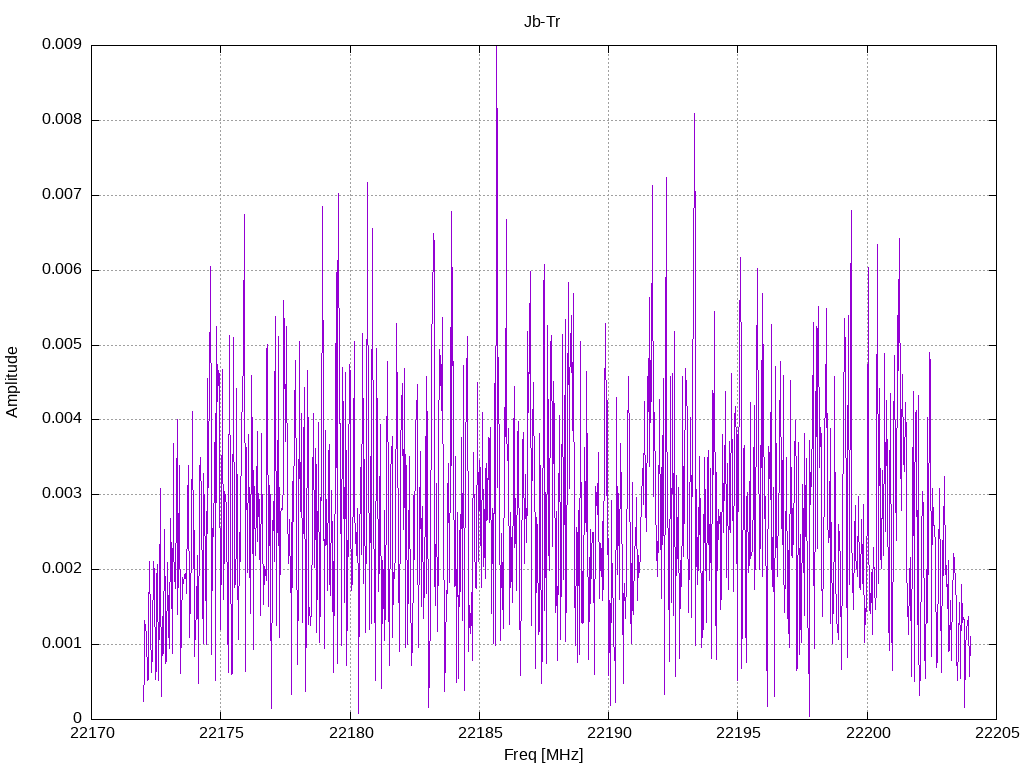Click the y-axis tick value 0.006
1024x768 pixels.
[x=61, y=269]
